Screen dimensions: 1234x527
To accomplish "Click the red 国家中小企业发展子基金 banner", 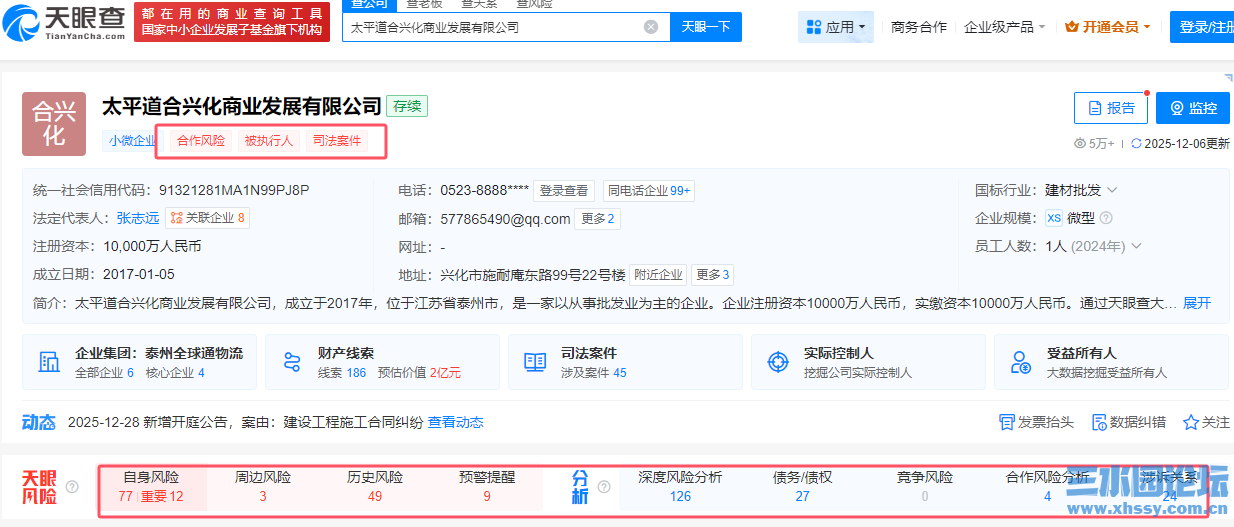I will pyautogui.click(x=232, y=21).
